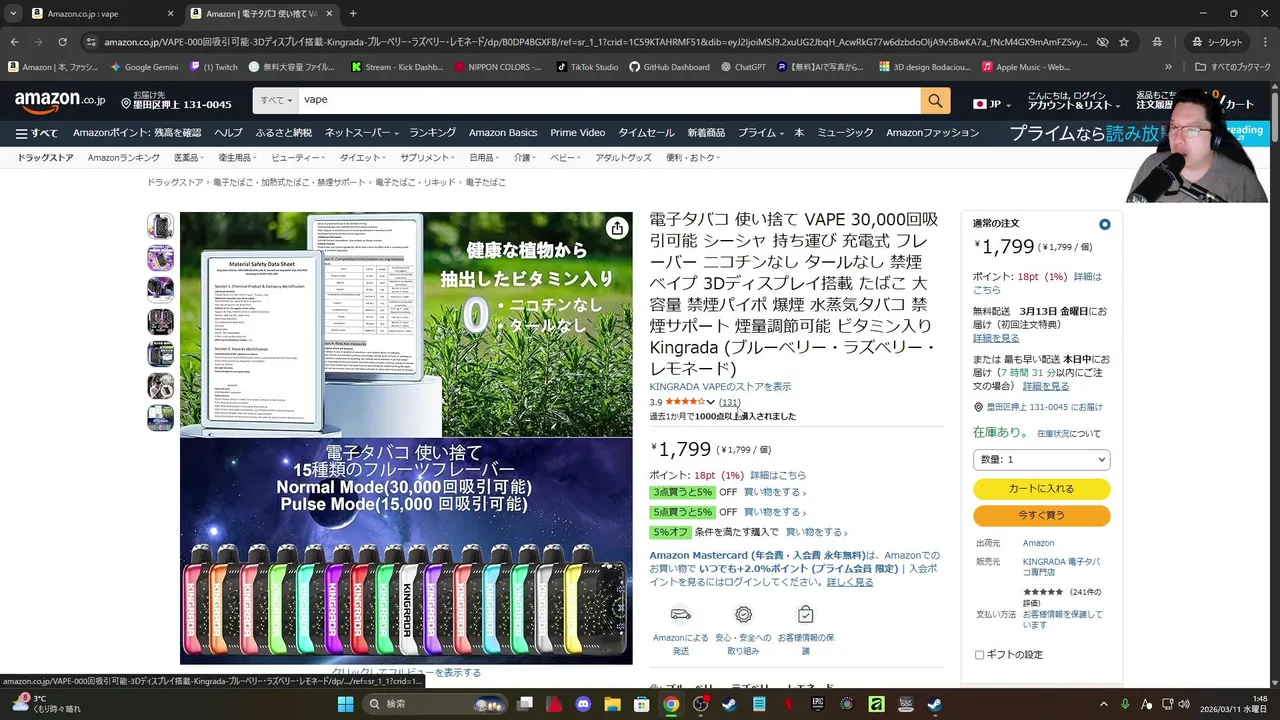Viewport: 1280px width, 720px height.
Task: Click 詳細はこちら next to the points under the main price
Action: pyautogui.click(x=778, y=475)
